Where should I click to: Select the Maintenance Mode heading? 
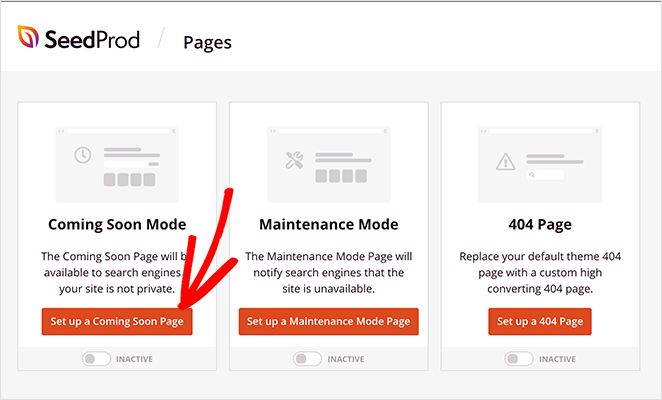click(x=328, y=224)
